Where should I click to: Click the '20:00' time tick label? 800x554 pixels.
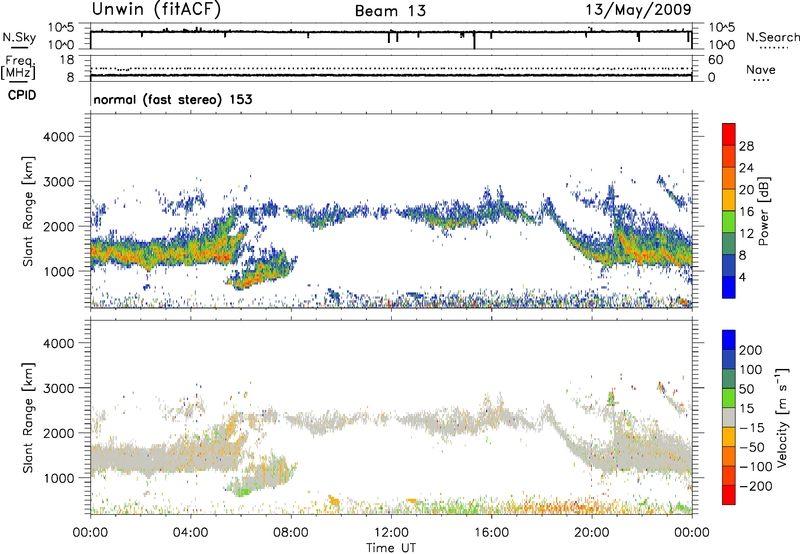pos(592,533)
